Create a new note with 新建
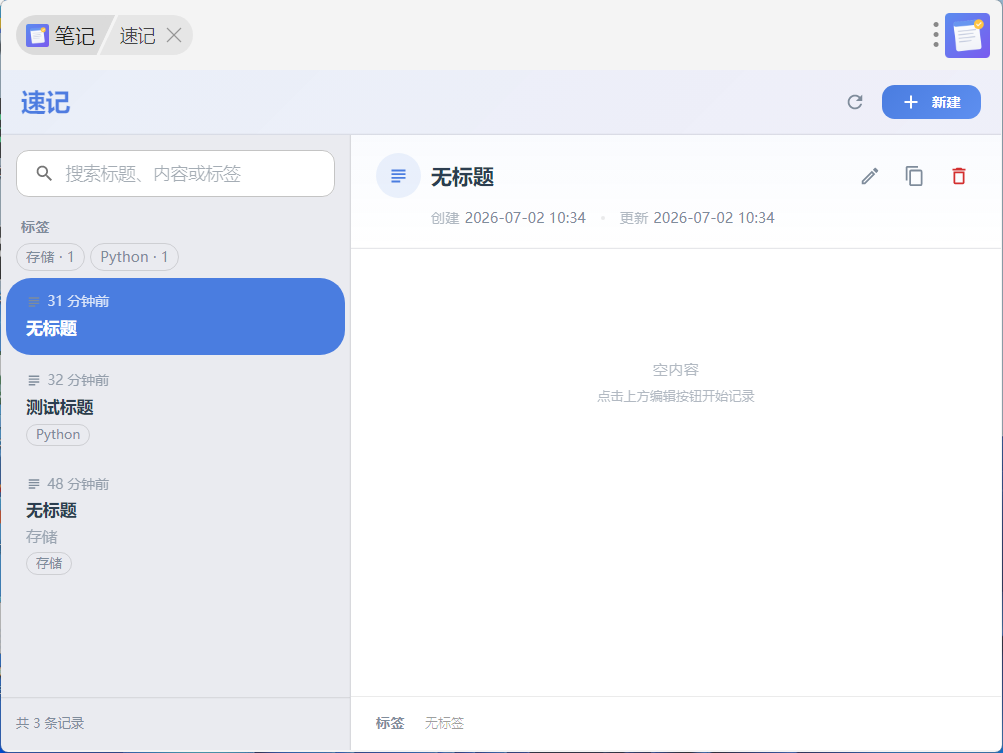 tap(931, 102)
